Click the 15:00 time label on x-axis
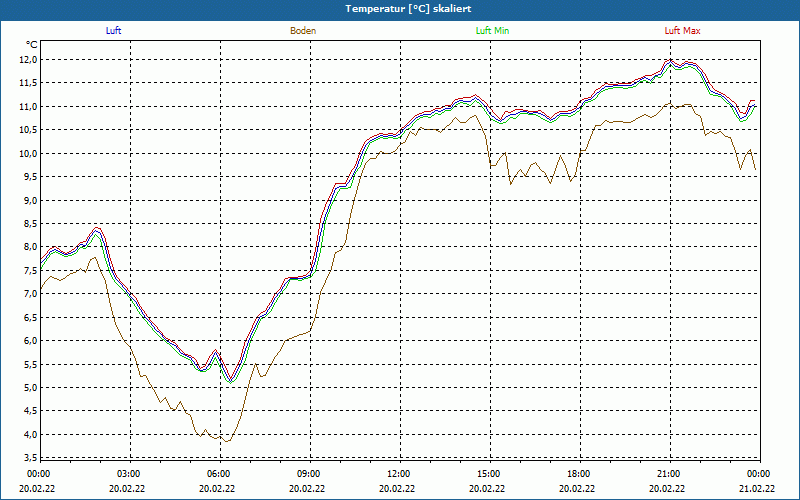 489,474
